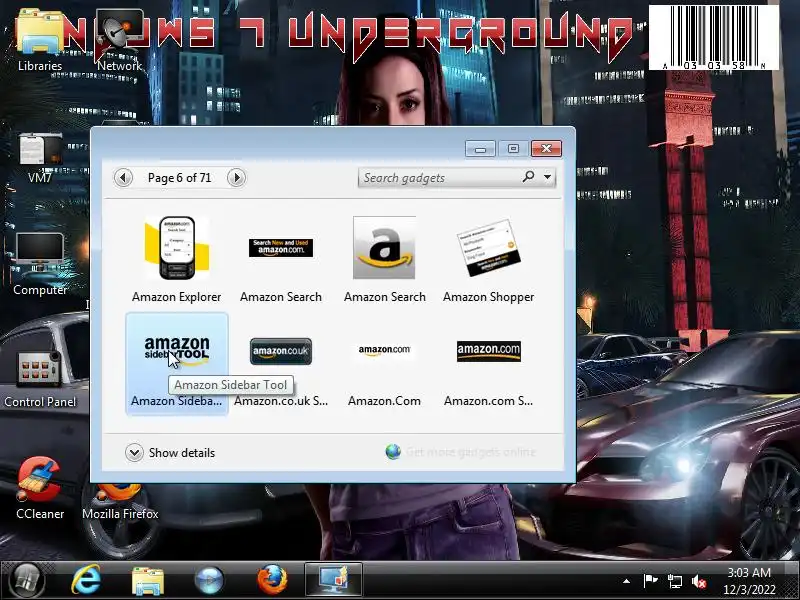This screenshot has width=800, height=600.
Task: Show hidden tray icons arrow
Action: (627, 581)
